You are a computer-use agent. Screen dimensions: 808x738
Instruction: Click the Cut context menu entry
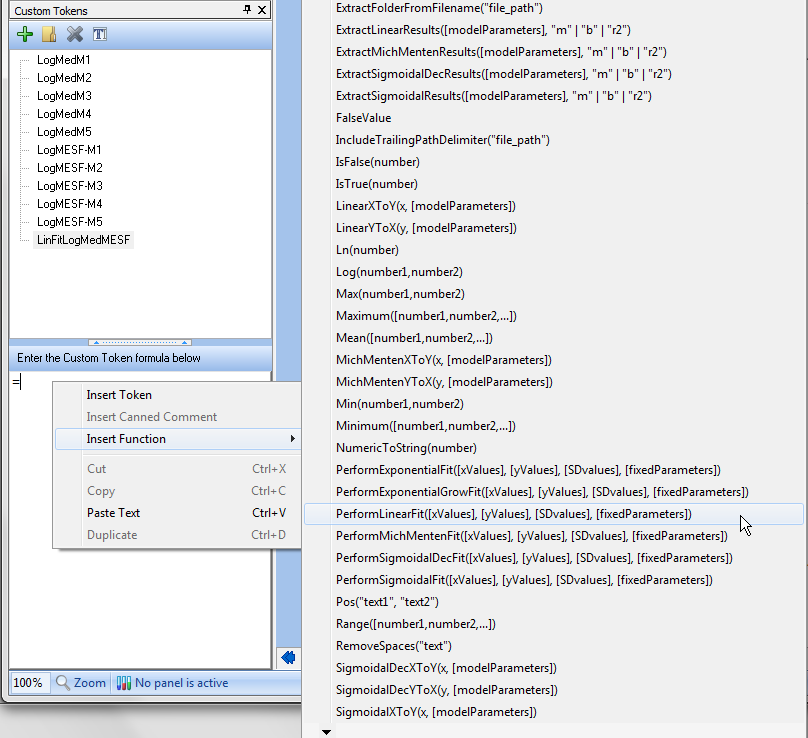point(177,469)
